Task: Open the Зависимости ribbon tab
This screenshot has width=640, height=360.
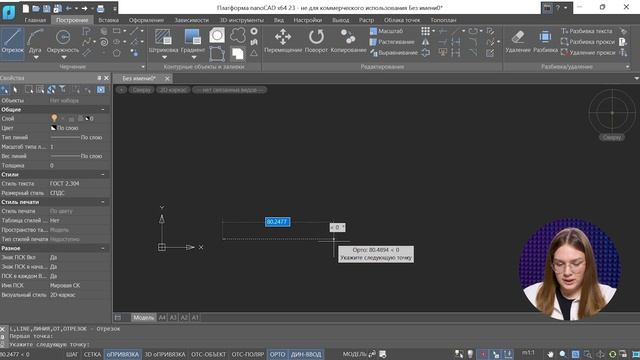Action: click(x=191, y=20)
